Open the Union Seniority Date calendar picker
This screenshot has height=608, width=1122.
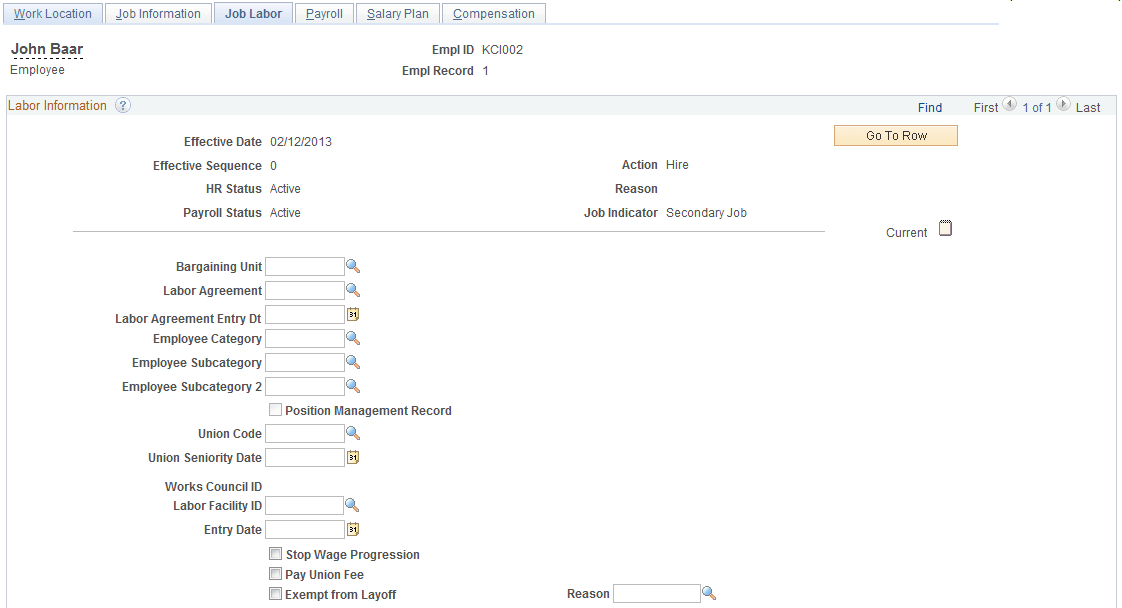click(352, 457)
